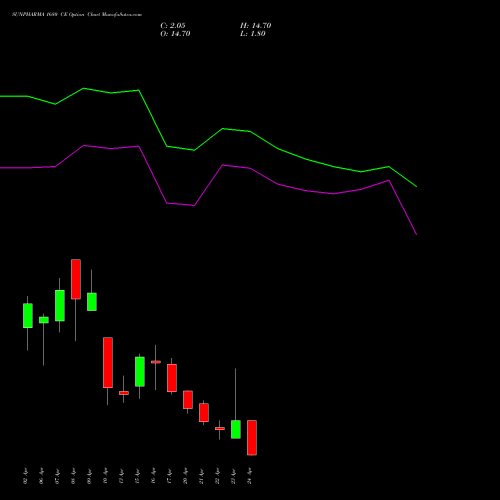Click the green candle for 07 Apr

coord(60,306)
